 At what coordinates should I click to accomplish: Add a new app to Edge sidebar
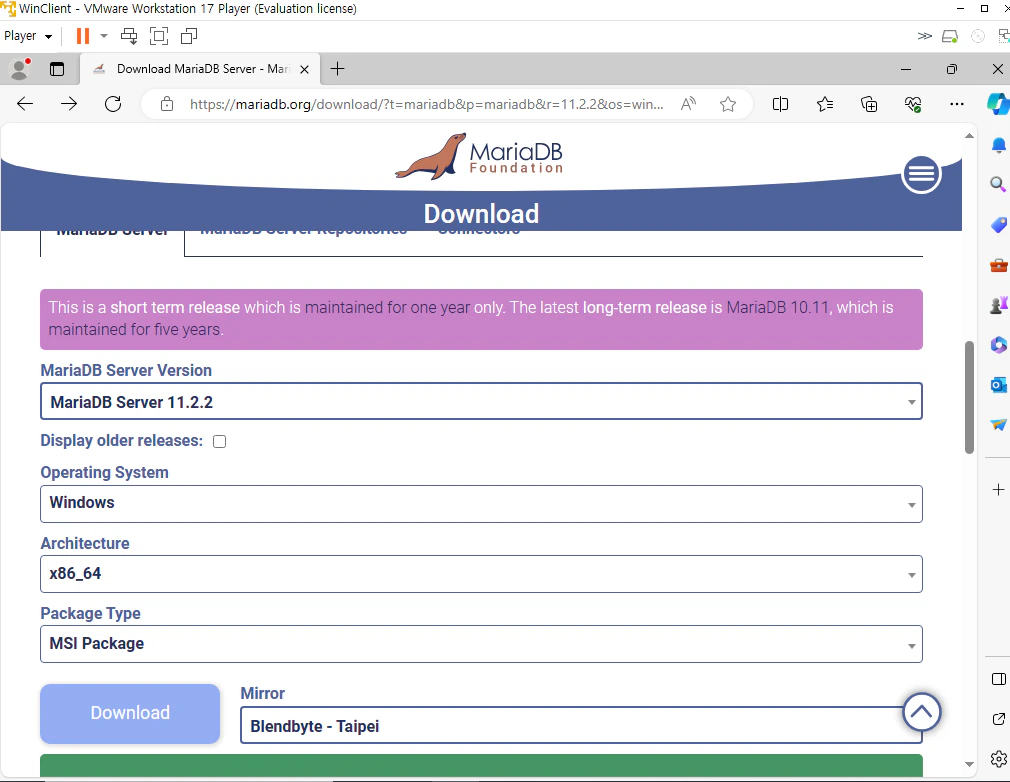point(998,490)
